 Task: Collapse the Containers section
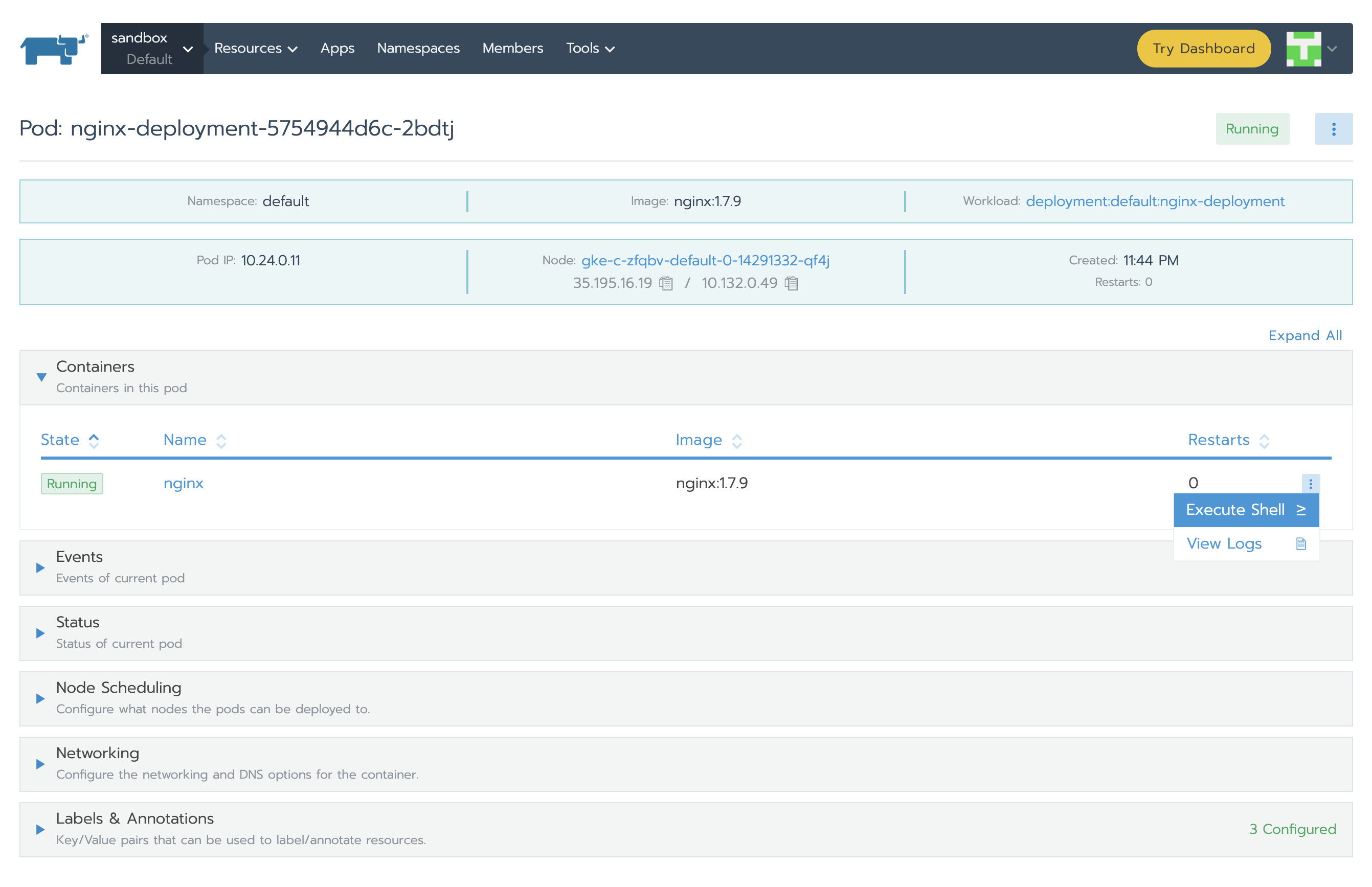[41, 377]
